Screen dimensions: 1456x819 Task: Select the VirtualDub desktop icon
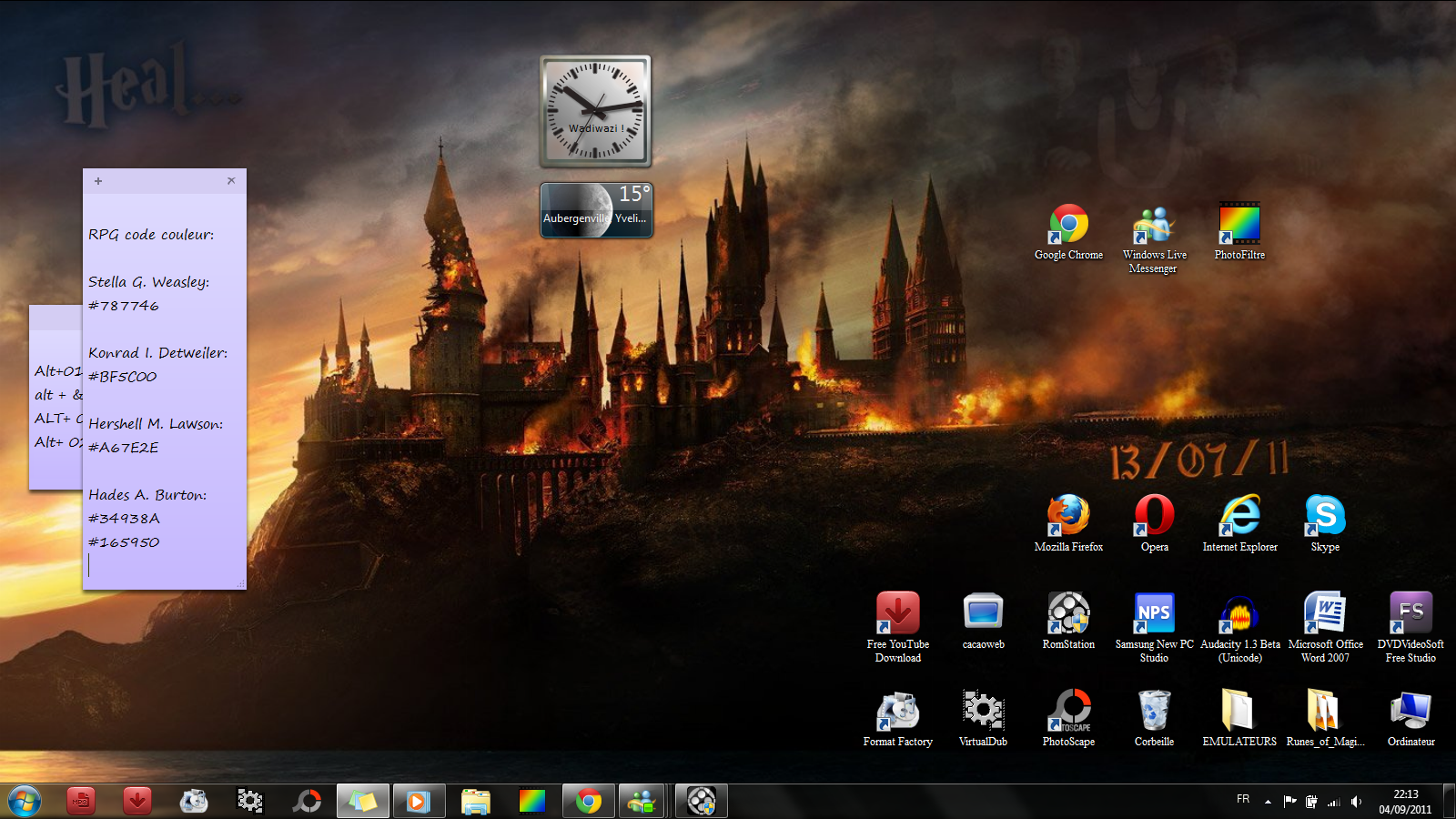click(984, 719)
